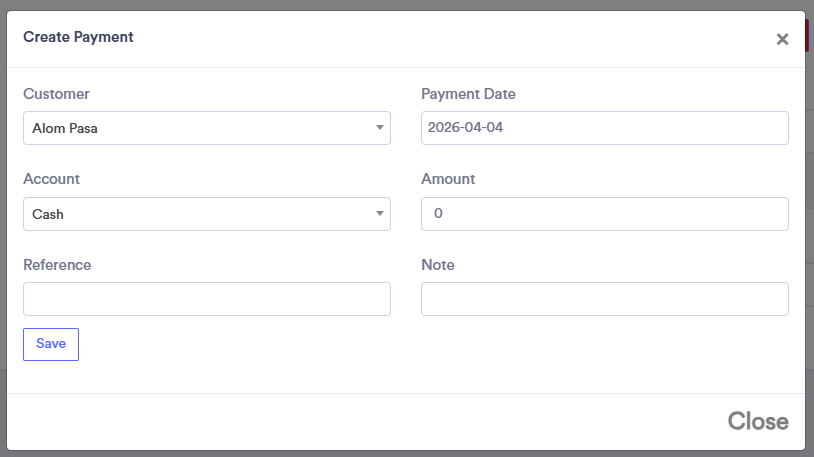Image resolution: width=814 pixels, height=457 pixels.
Task: Click the Account field label
Action: click(51, 179)
